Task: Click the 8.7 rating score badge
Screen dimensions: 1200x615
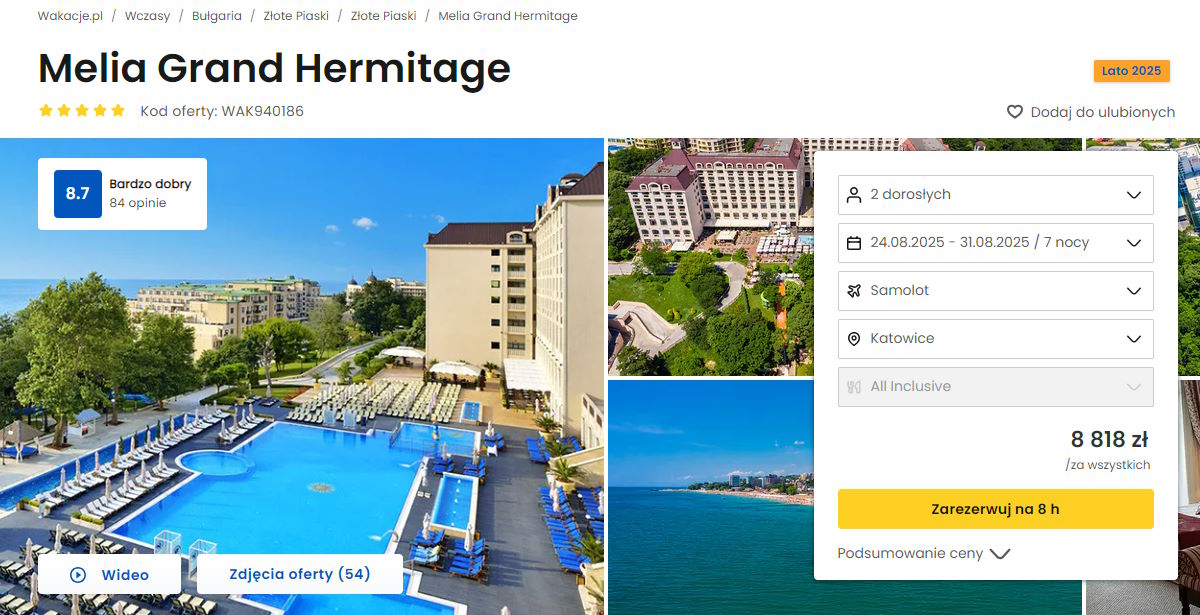Action: pos(78,194)
